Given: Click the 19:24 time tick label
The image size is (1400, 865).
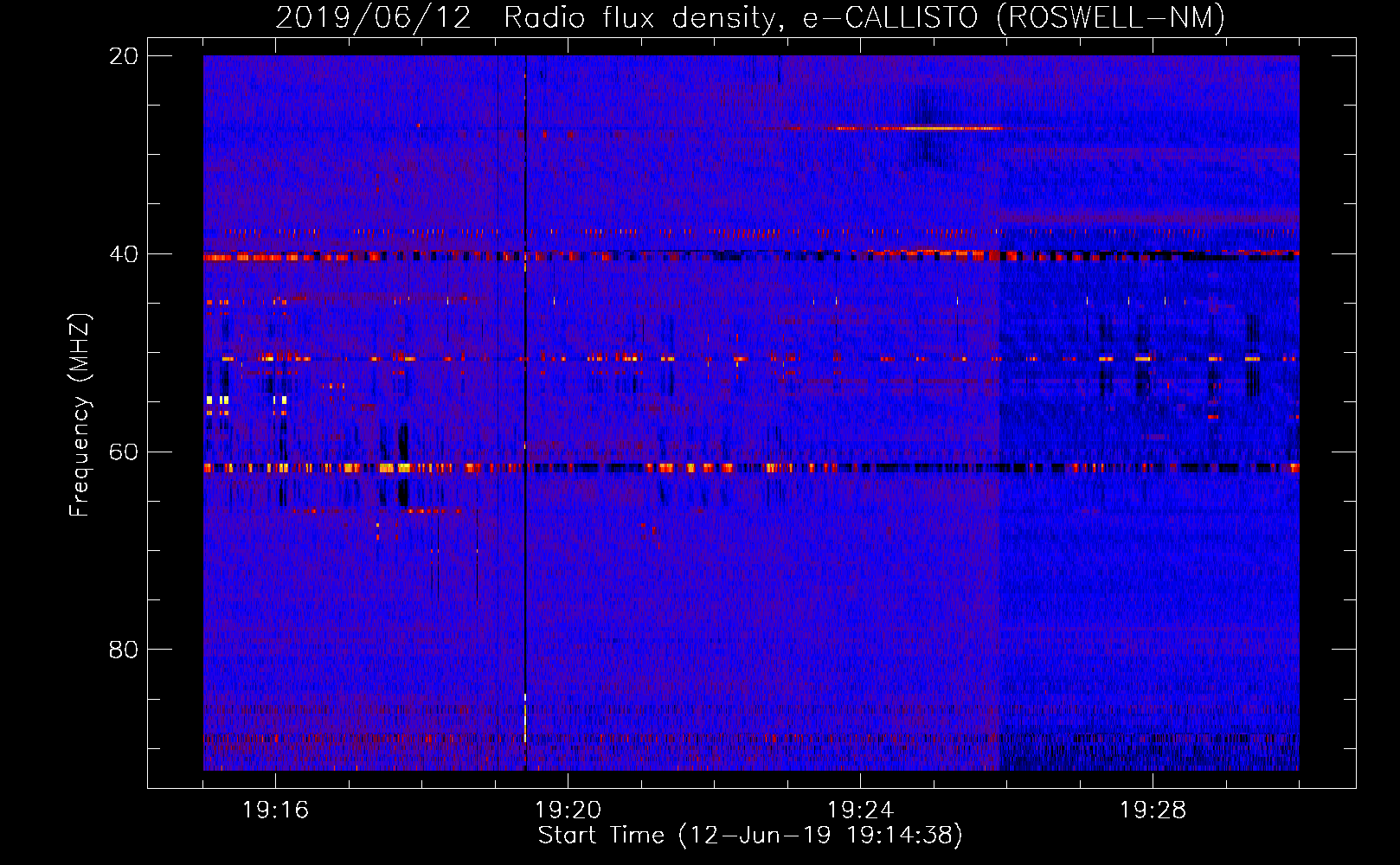Looking at the screenshot, I should pyautogui.click(x=860, y=810).
